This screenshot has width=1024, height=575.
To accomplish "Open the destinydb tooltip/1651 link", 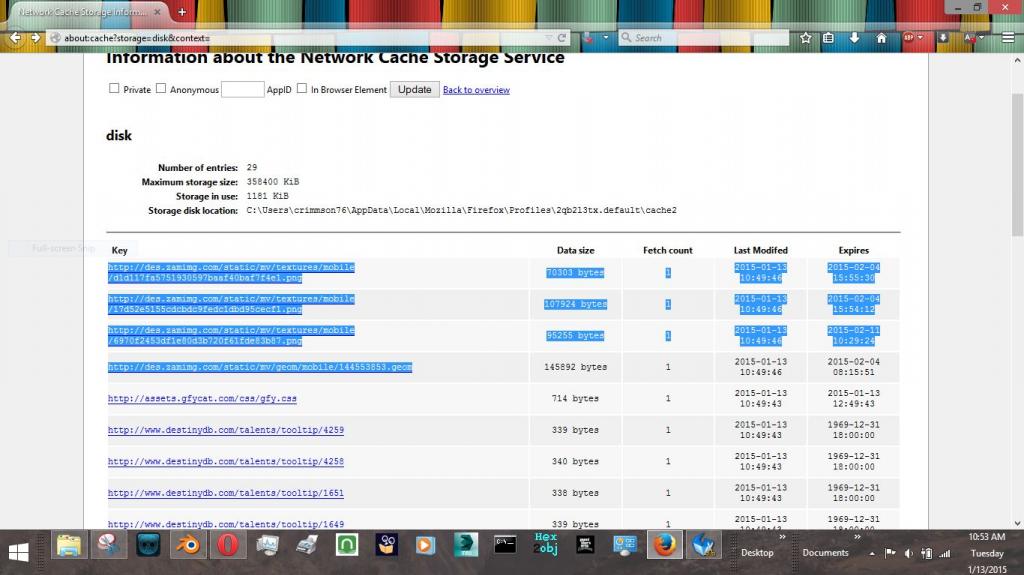I will click(226, 493).
